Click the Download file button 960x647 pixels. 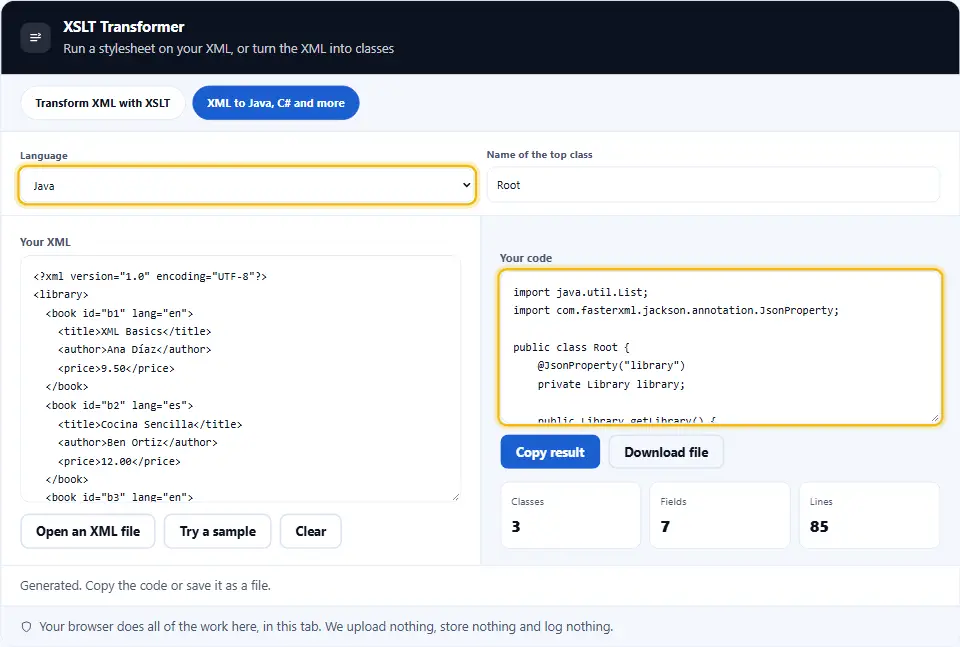click(666, 452)
